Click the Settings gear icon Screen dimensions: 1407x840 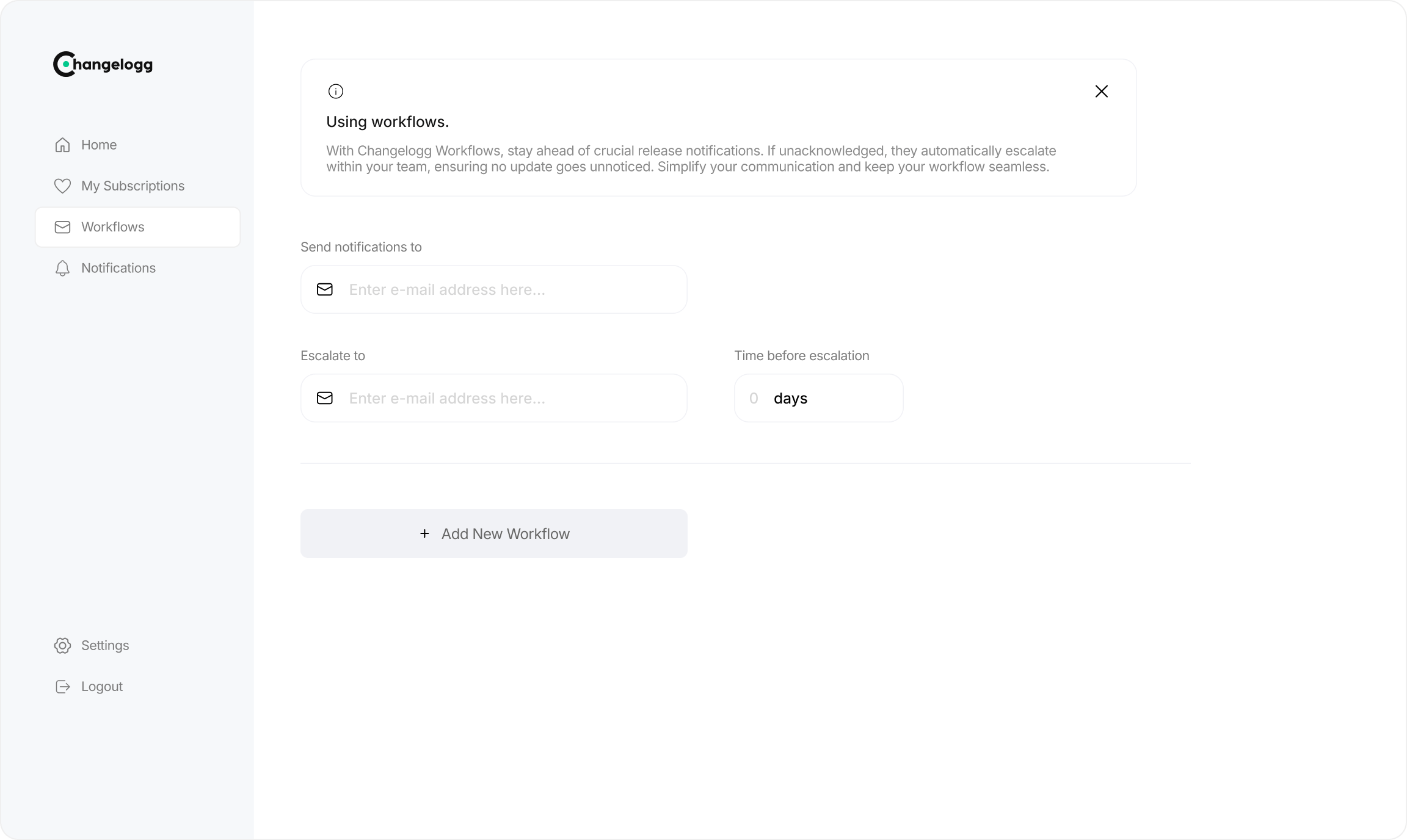(62, 645)
